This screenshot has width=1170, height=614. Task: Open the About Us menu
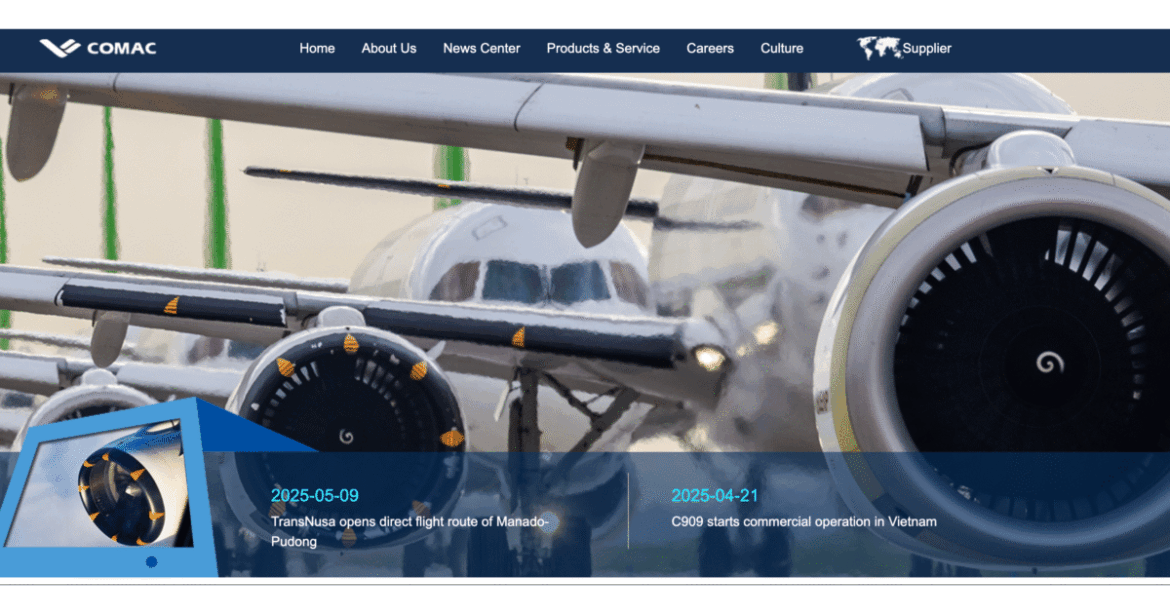[x=388, y=48]
